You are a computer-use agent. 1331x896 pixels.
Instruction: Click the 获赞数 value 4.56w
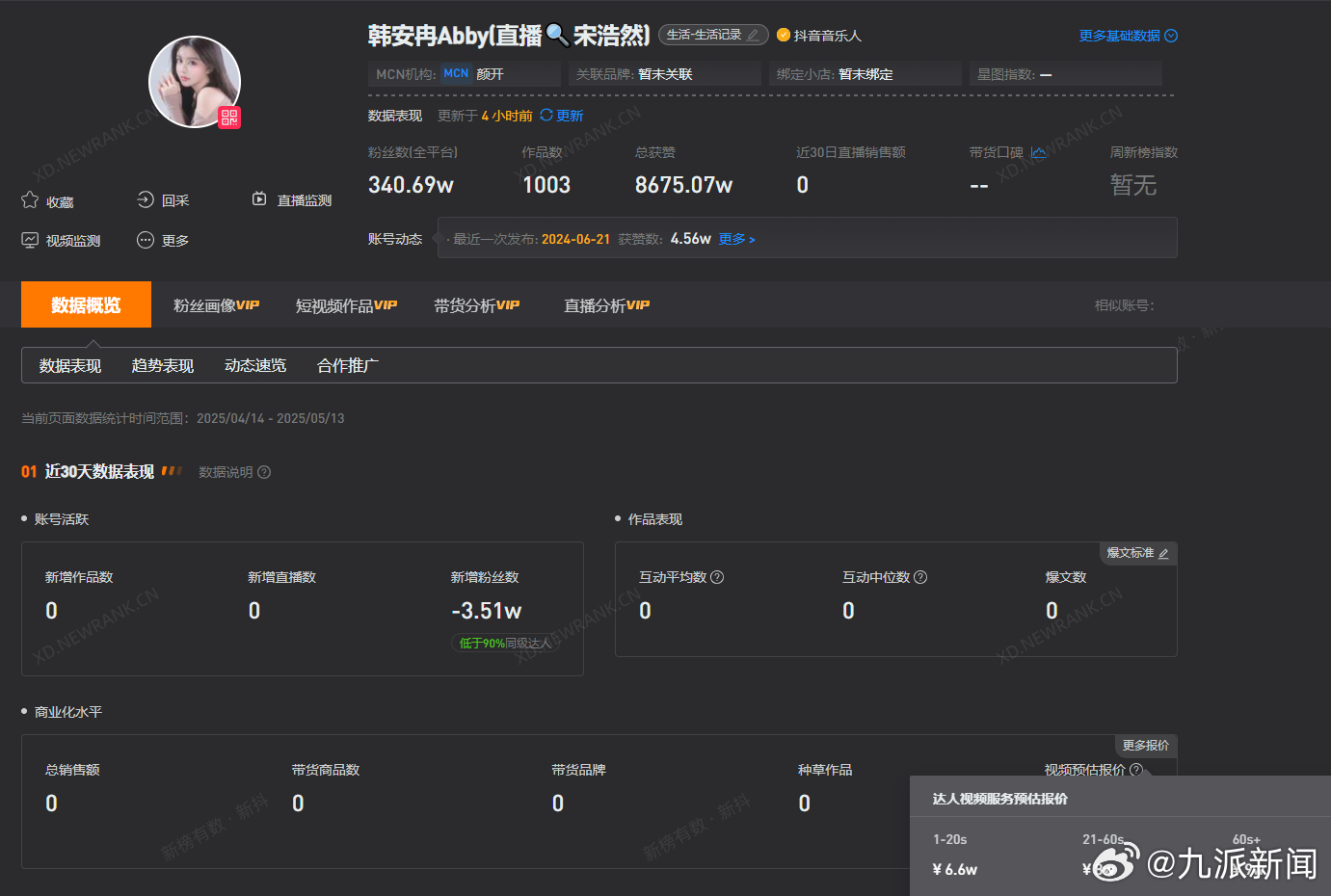[691, 238]
